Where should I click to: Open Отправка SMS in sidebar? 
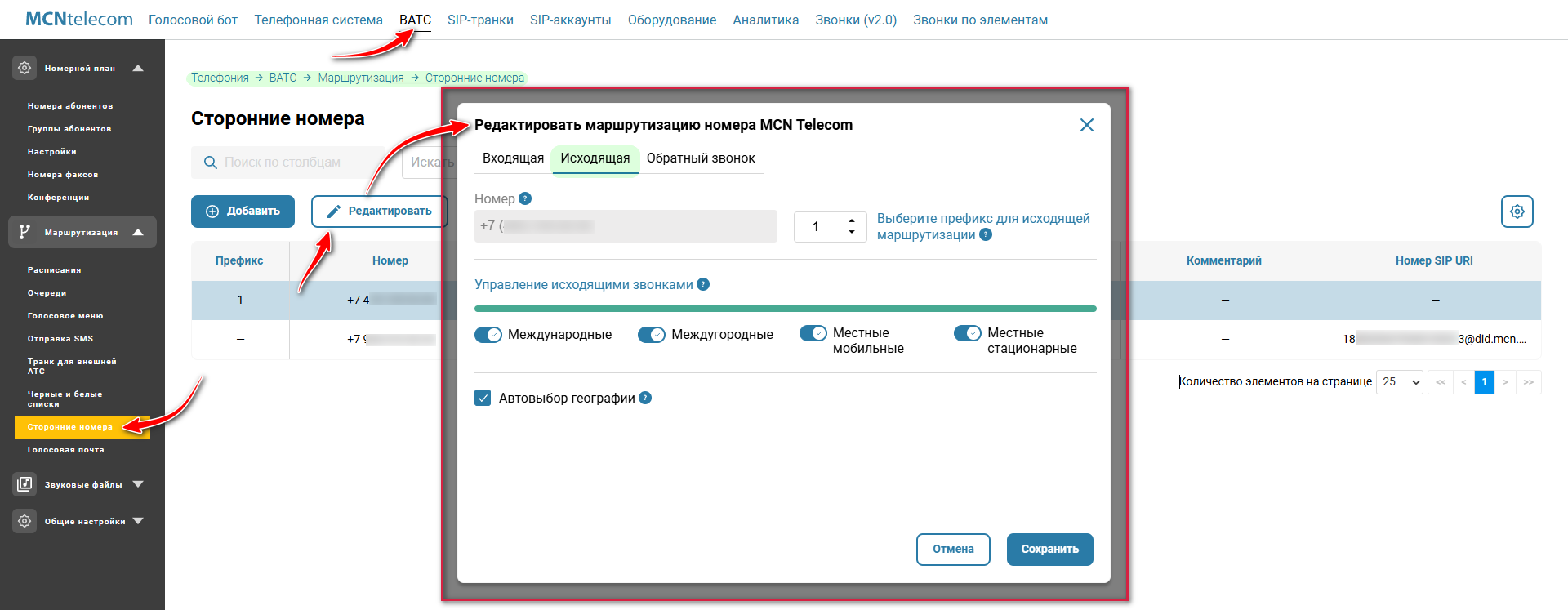click(x=60, y=339)
